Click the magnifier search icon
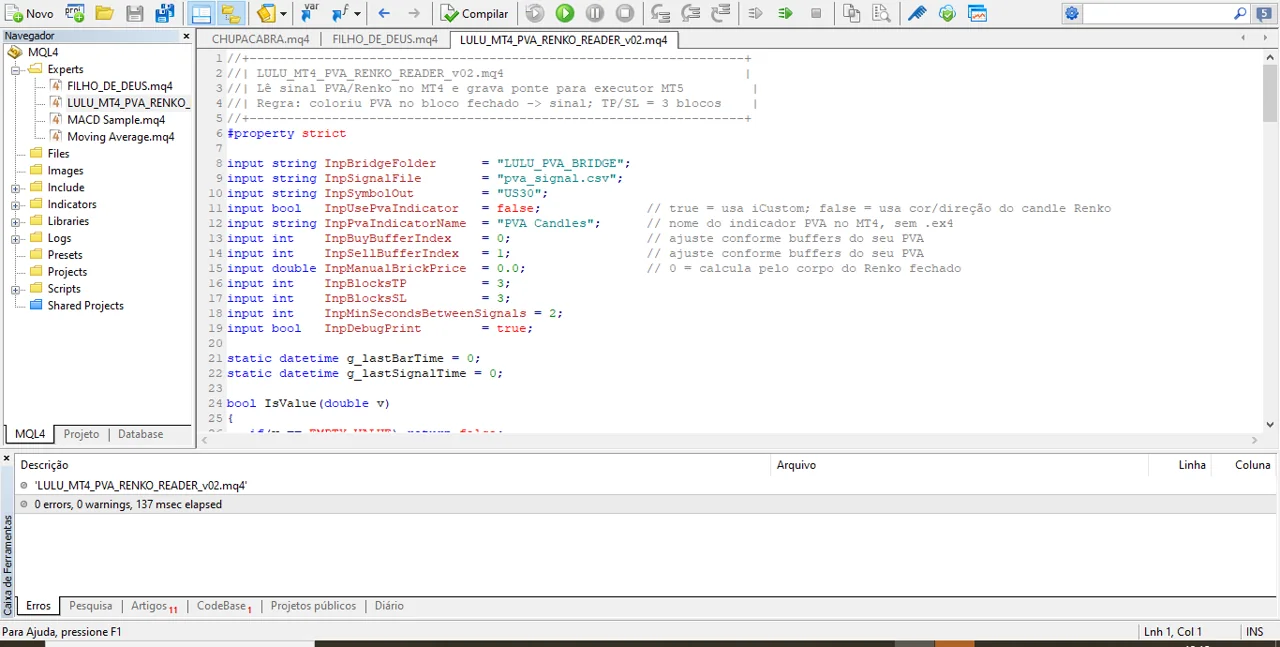This screenshot has width=1280, height=647. tap(1240, 13)
